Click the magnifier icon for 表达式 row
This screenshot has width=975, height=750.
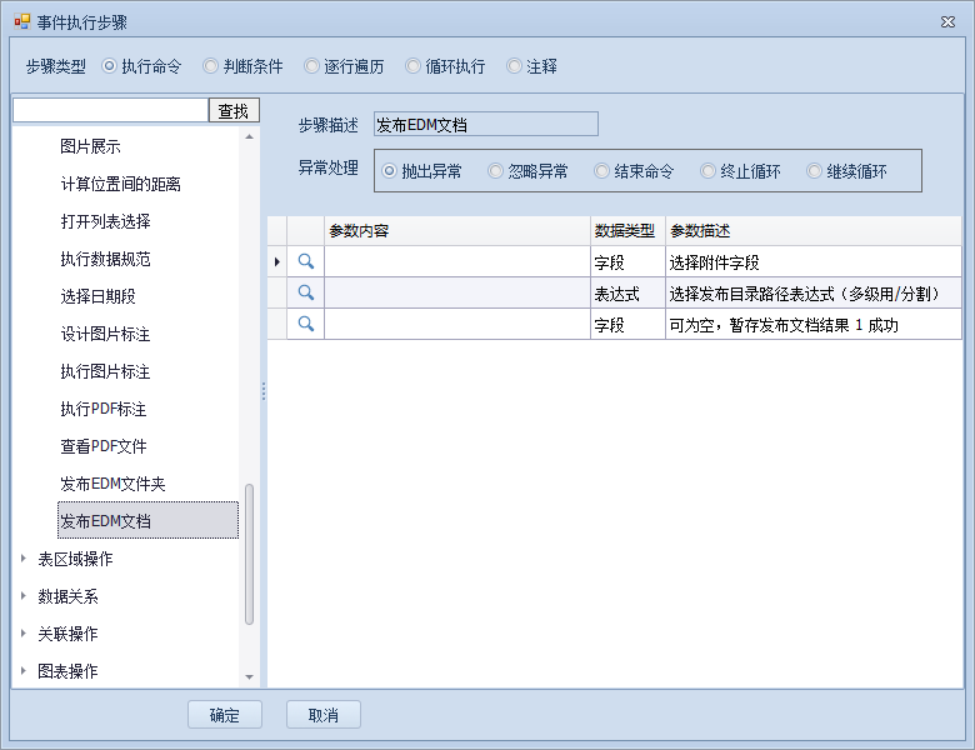306,293
